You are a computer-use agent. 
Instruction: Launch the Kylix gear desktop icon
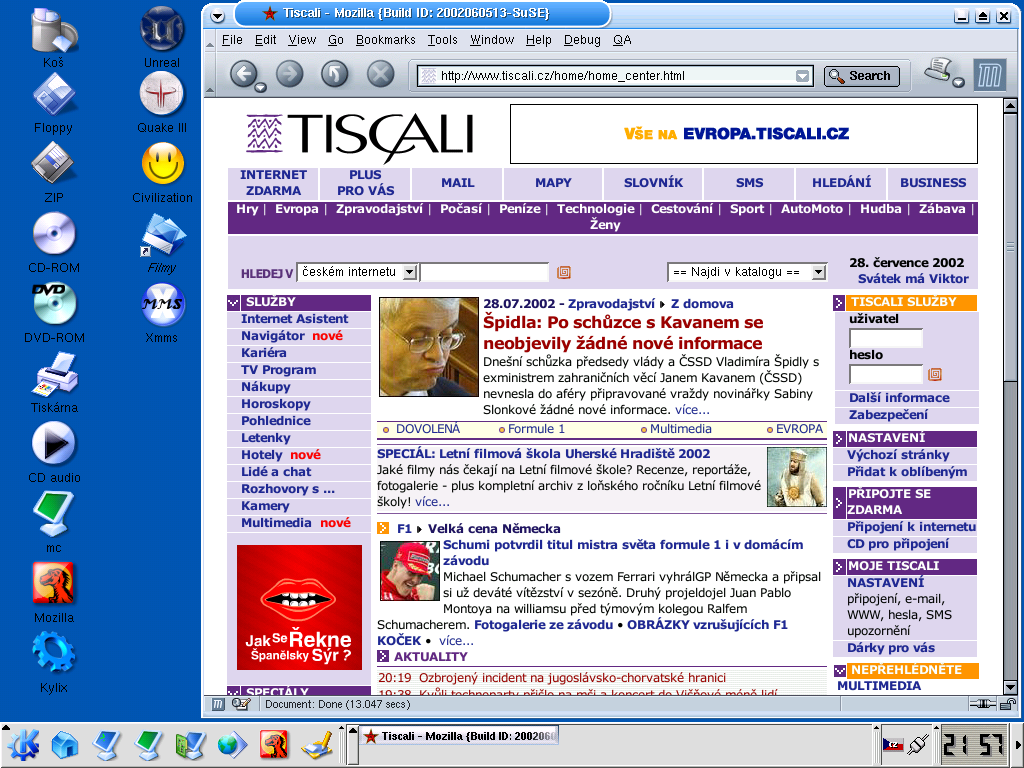[54, 653]
